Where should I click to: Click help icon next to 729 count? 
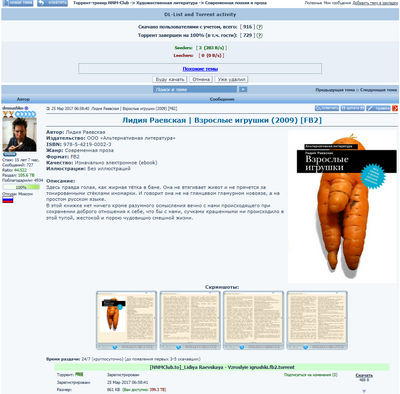260,35
